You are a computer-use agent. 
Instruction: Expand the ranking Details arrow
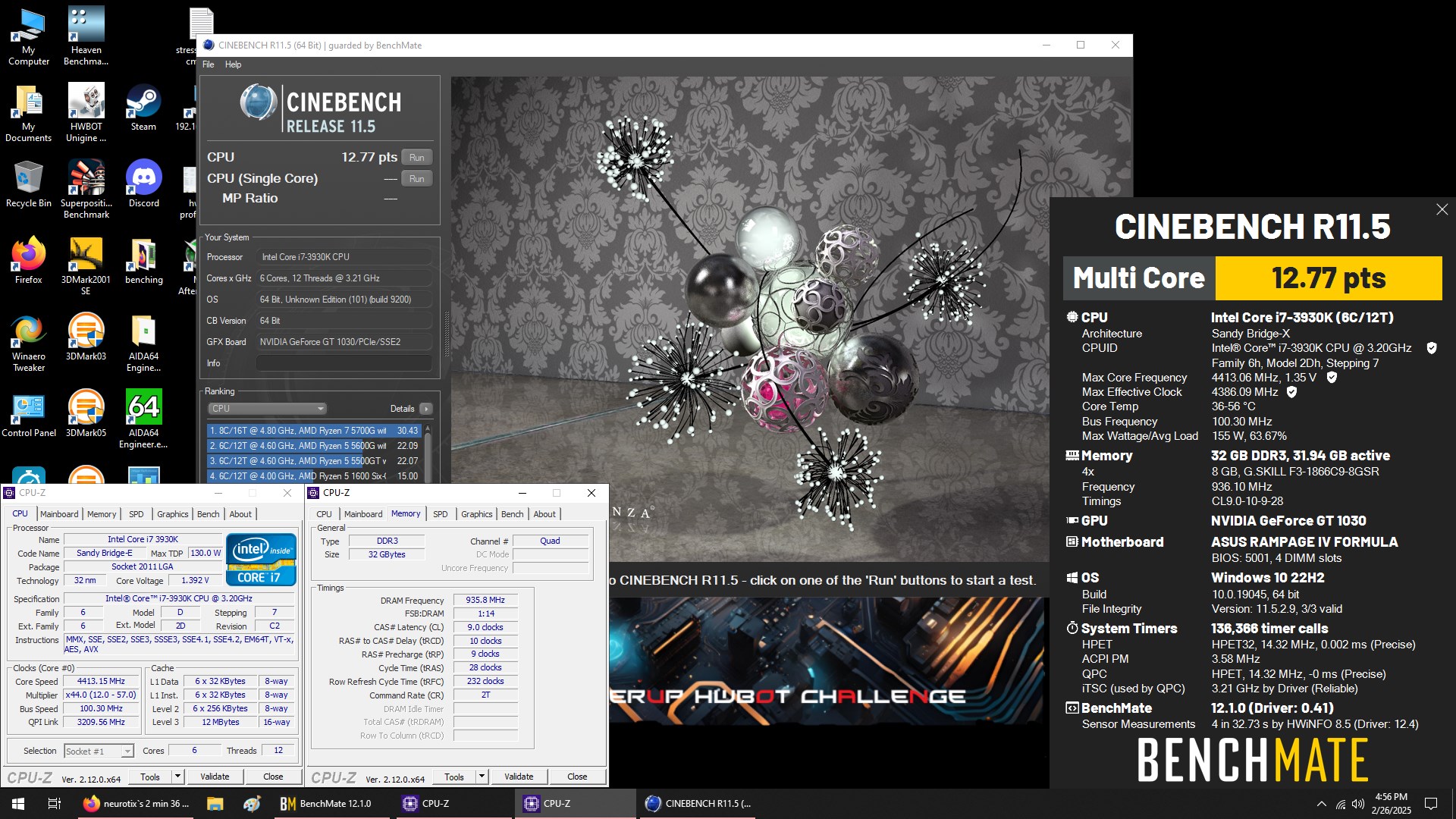pos(425,409)
